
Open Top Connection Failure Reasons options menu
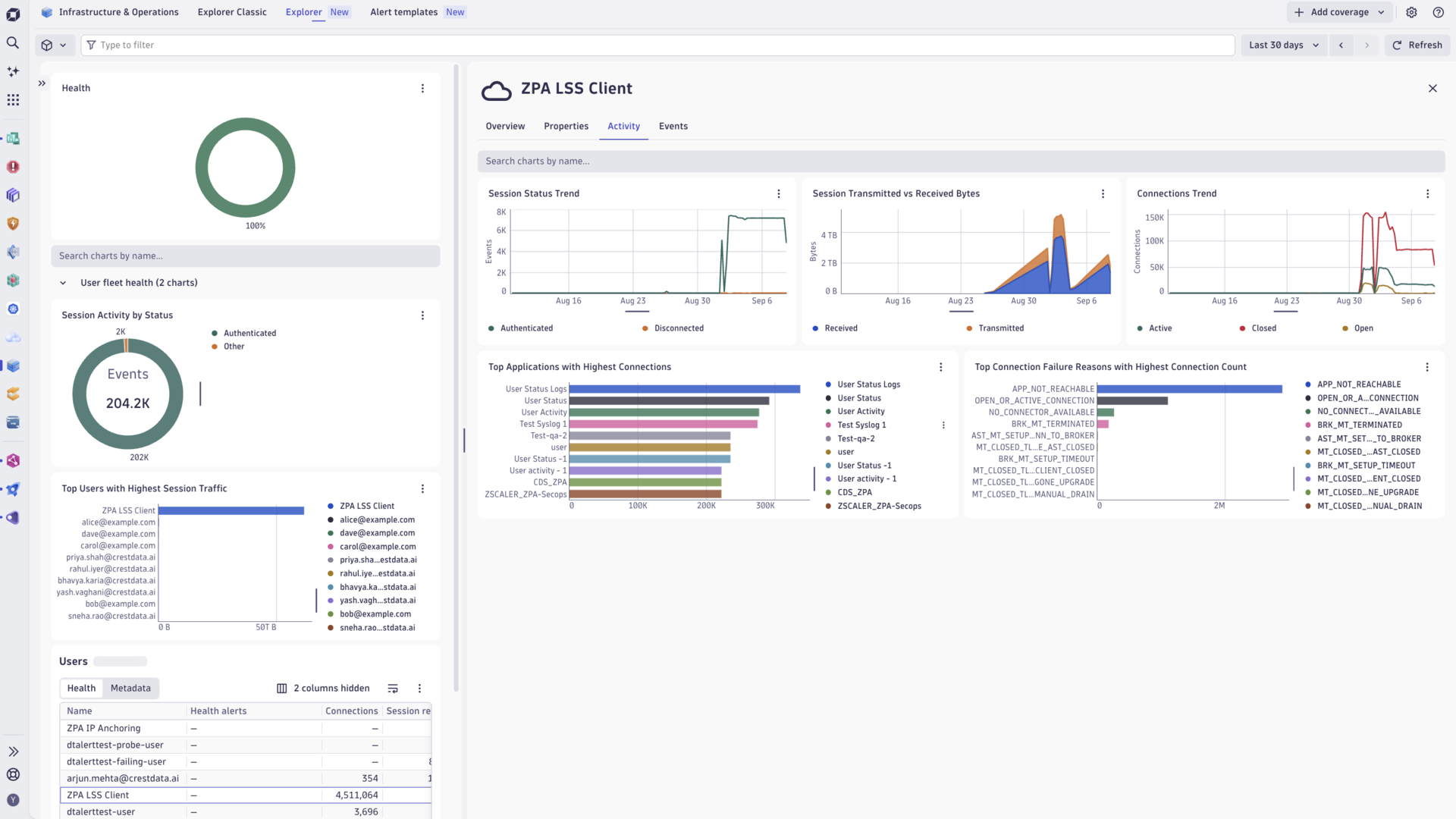coord(1427,367)
